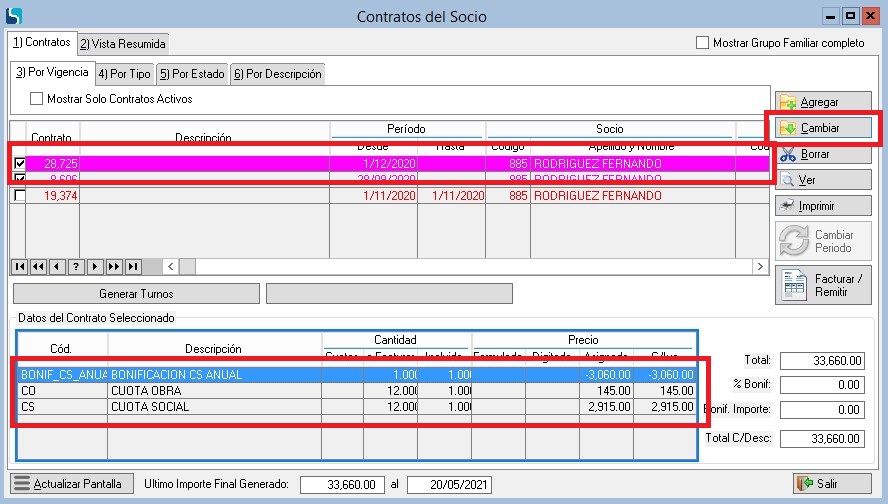Open Ver magnifier button

coord(822,180)
